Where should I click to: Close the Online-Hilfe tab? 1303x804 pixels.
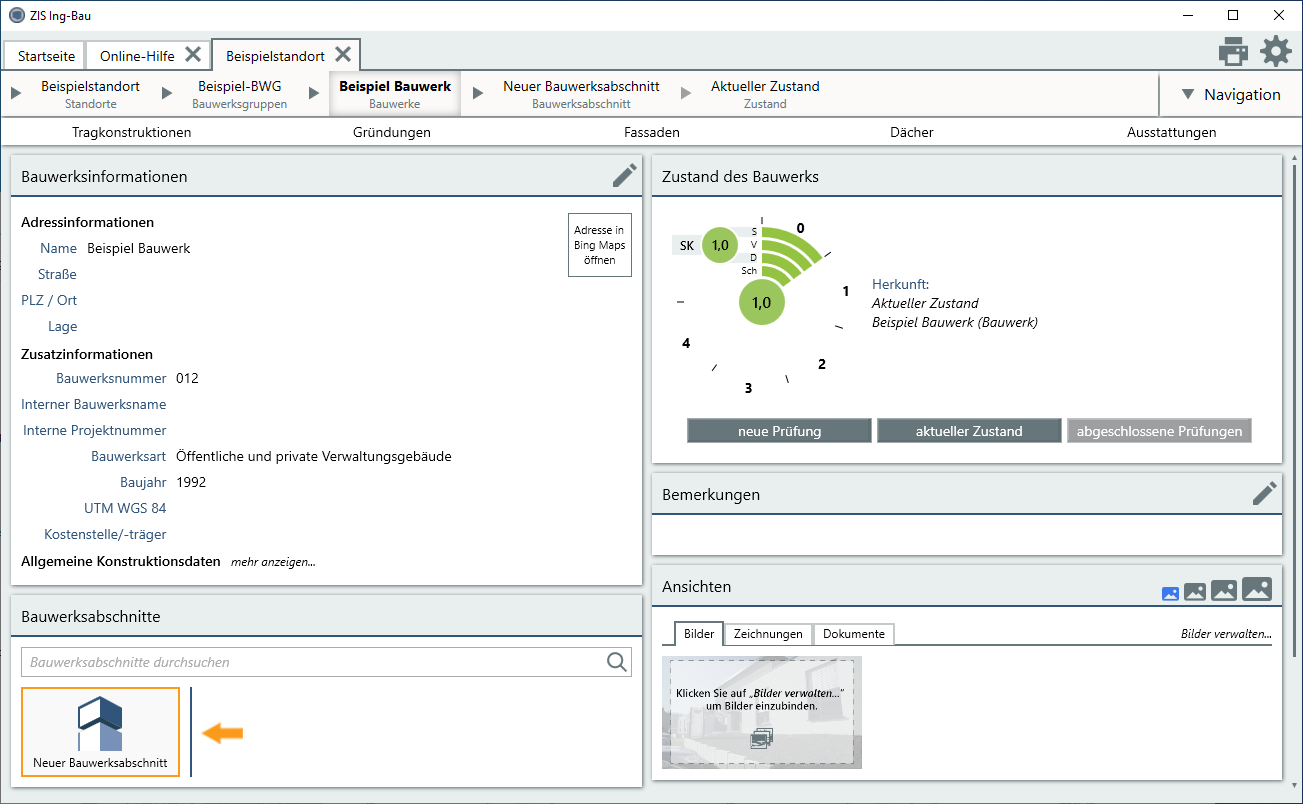tap(193, 55)
